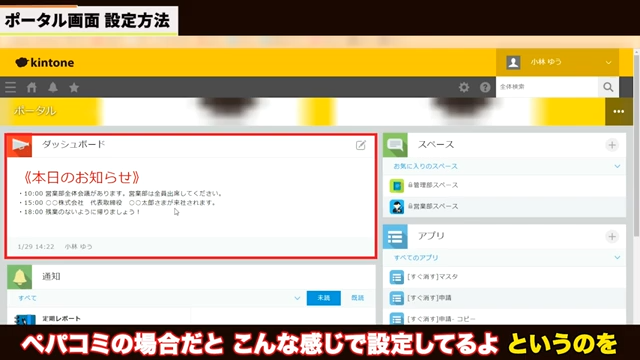Click the 小林 ゆう author name in dashboard
640x360 pixels.
click(x=78, y=247)
